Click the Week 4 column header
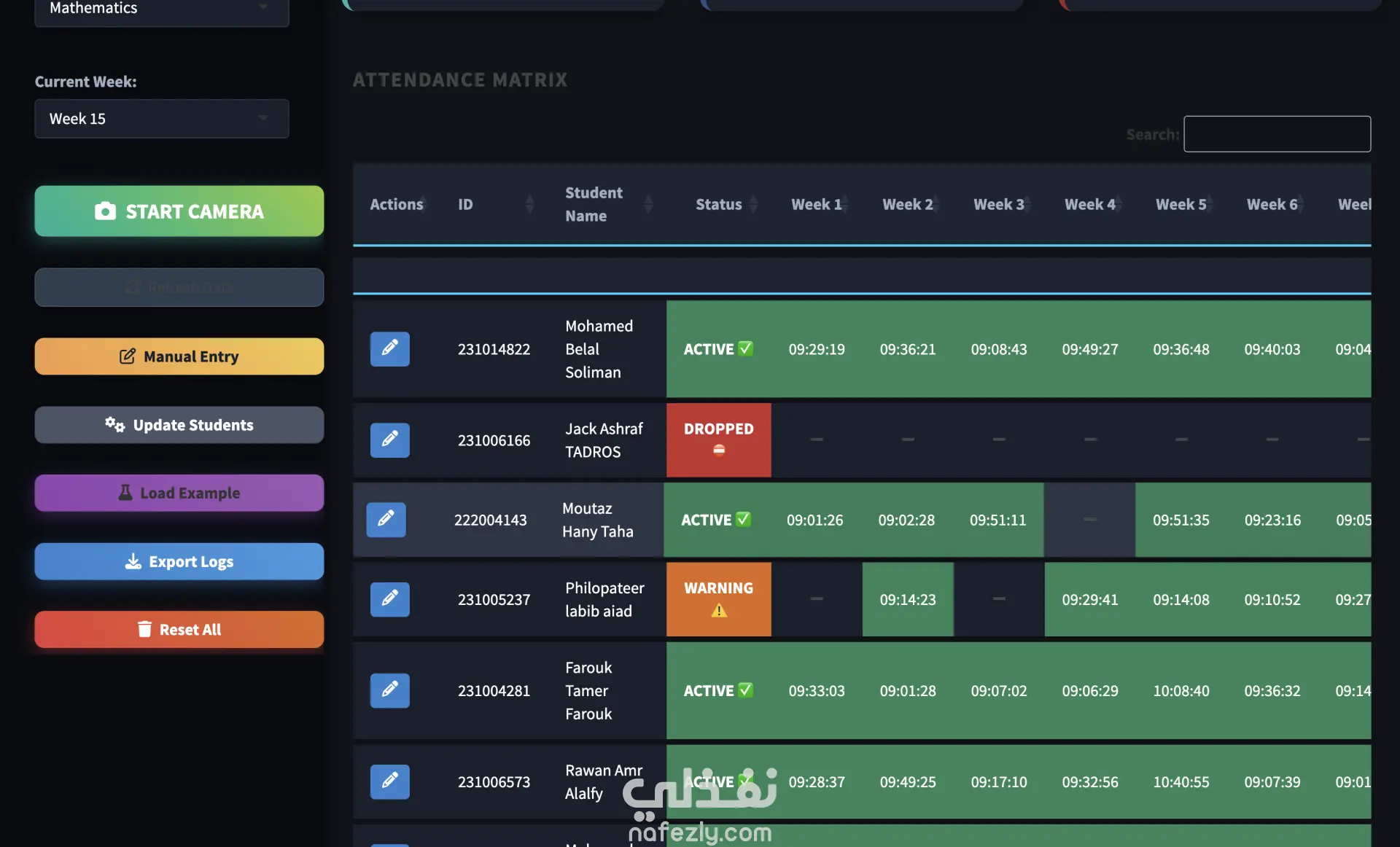Image resolution: width=1400 pixels, height=847 pixels. [x=1089, y=204]
